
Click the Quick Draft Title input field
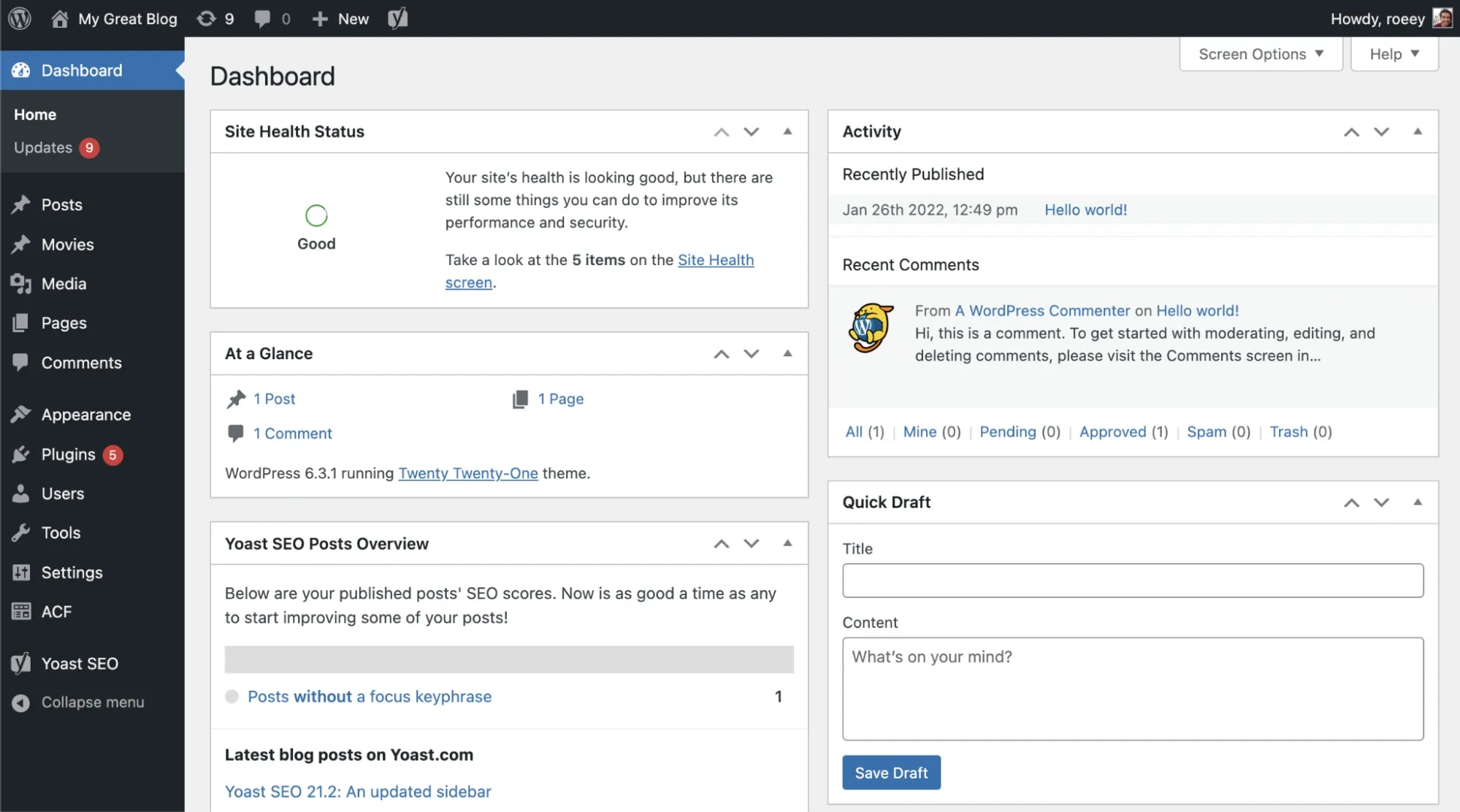1132,581
